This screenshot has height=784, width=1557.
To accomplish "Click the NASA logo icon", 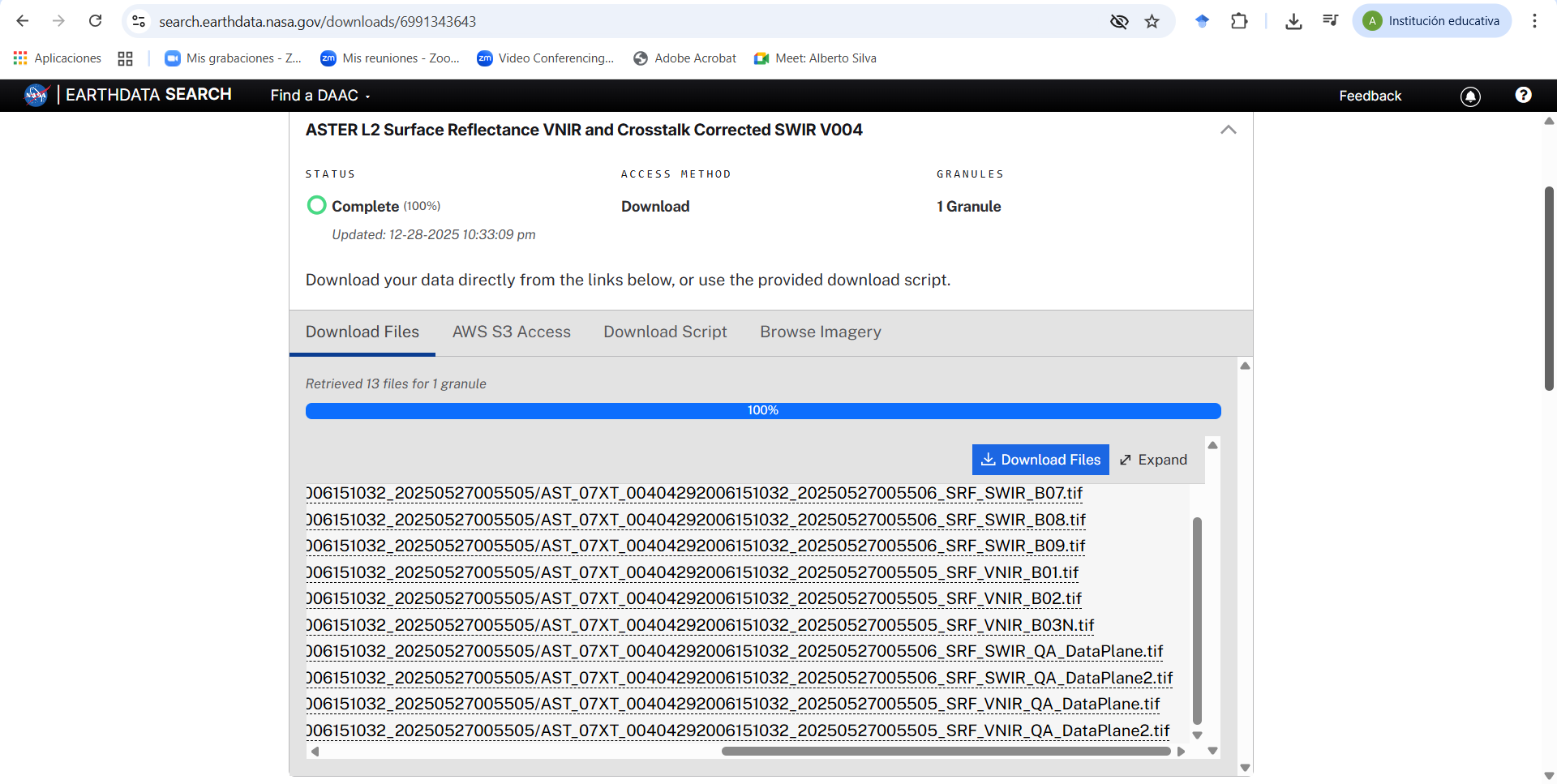I will coord(36,96).
